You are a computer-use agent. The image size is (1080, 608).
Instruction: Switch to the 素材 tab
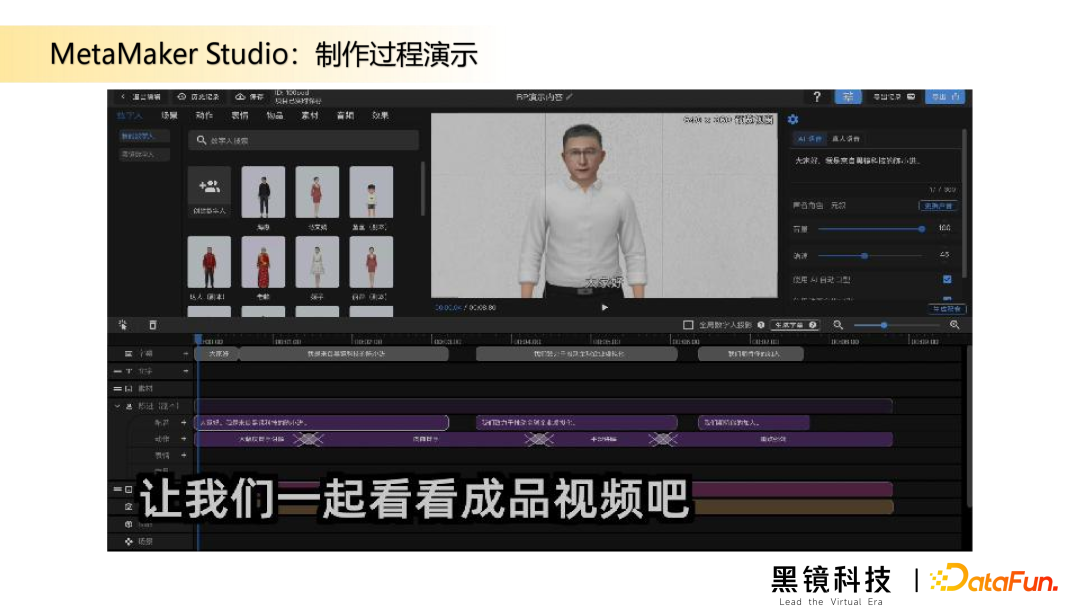[310, 116]
